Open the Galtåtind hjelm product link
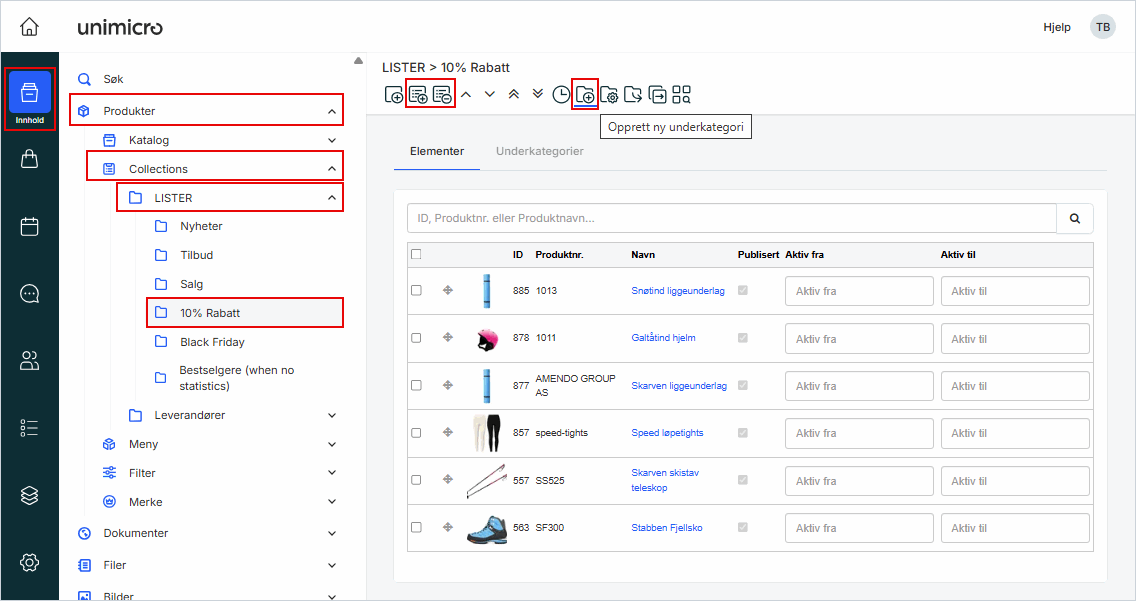The height and width of the screenshot is (601, 1136). [x=663, y=338]
